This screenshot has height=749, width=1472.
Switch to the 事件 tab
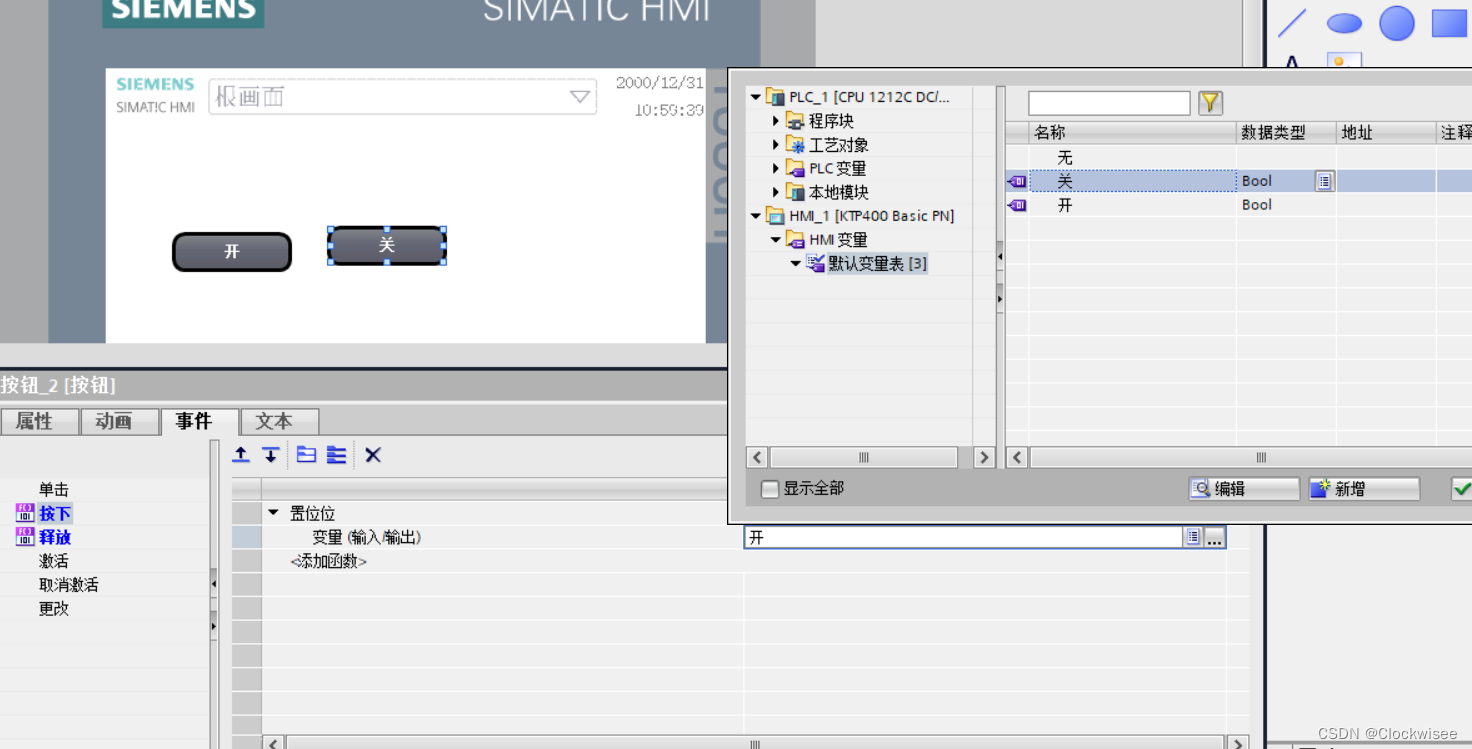coord(200,421)
